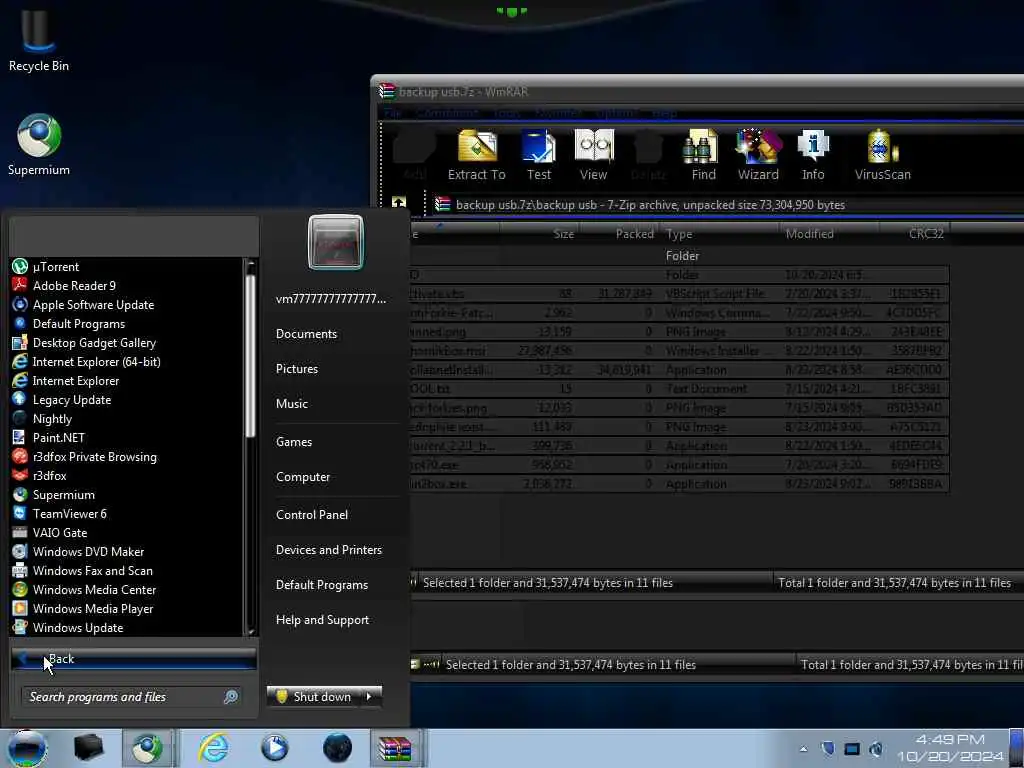Open Internet Explorer from taskbar
This screenshot has height=768, width=1024.
214,748
